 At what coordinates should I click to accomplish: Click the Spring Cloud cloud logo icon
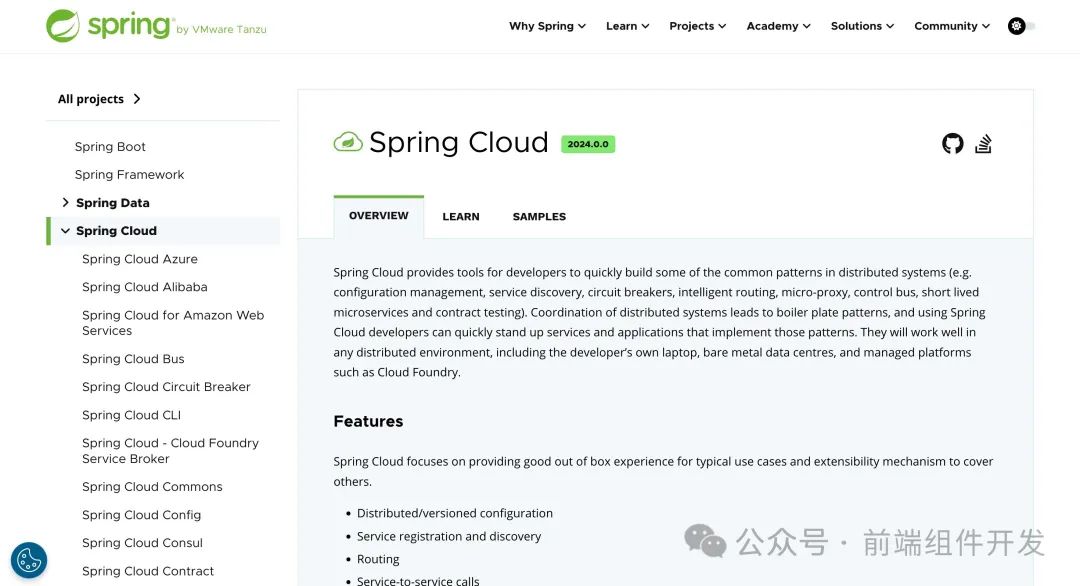(x=348, y=142)
